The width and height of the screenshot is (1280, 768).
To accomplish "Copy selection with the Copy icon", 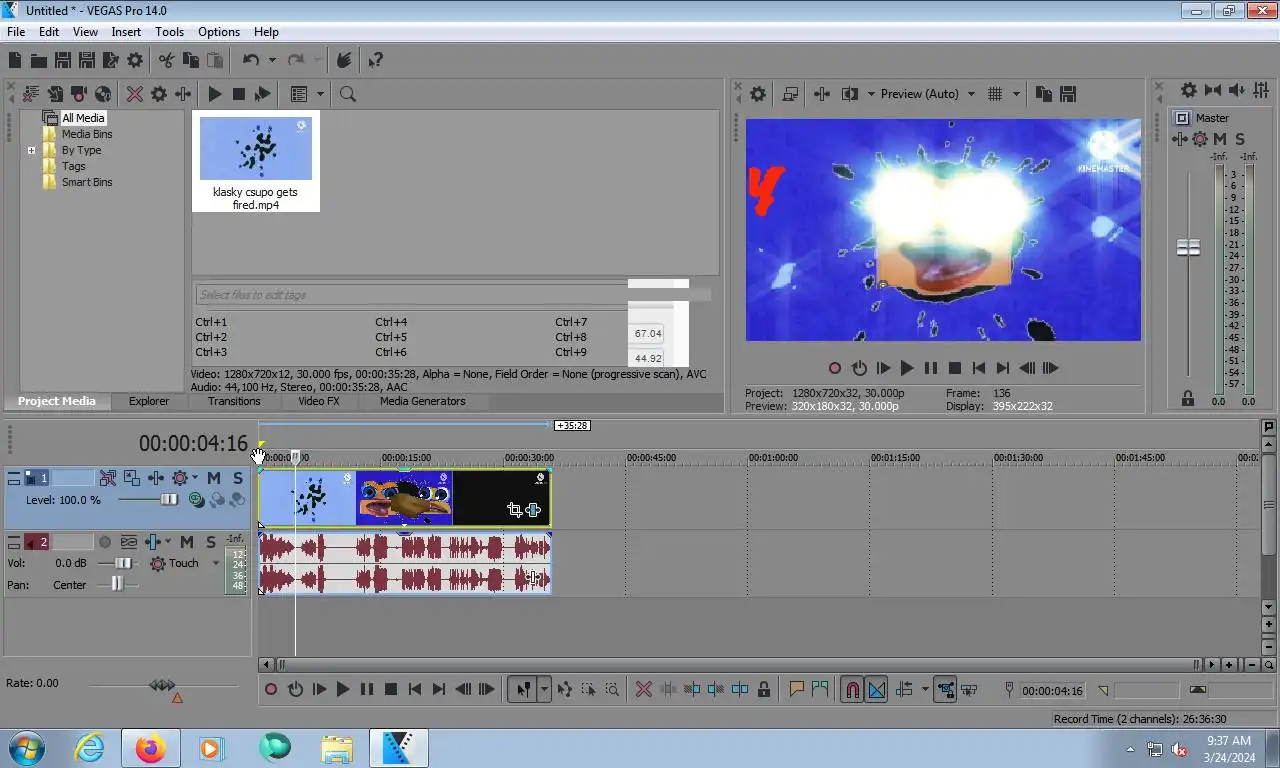I will [x=190, y=61].
